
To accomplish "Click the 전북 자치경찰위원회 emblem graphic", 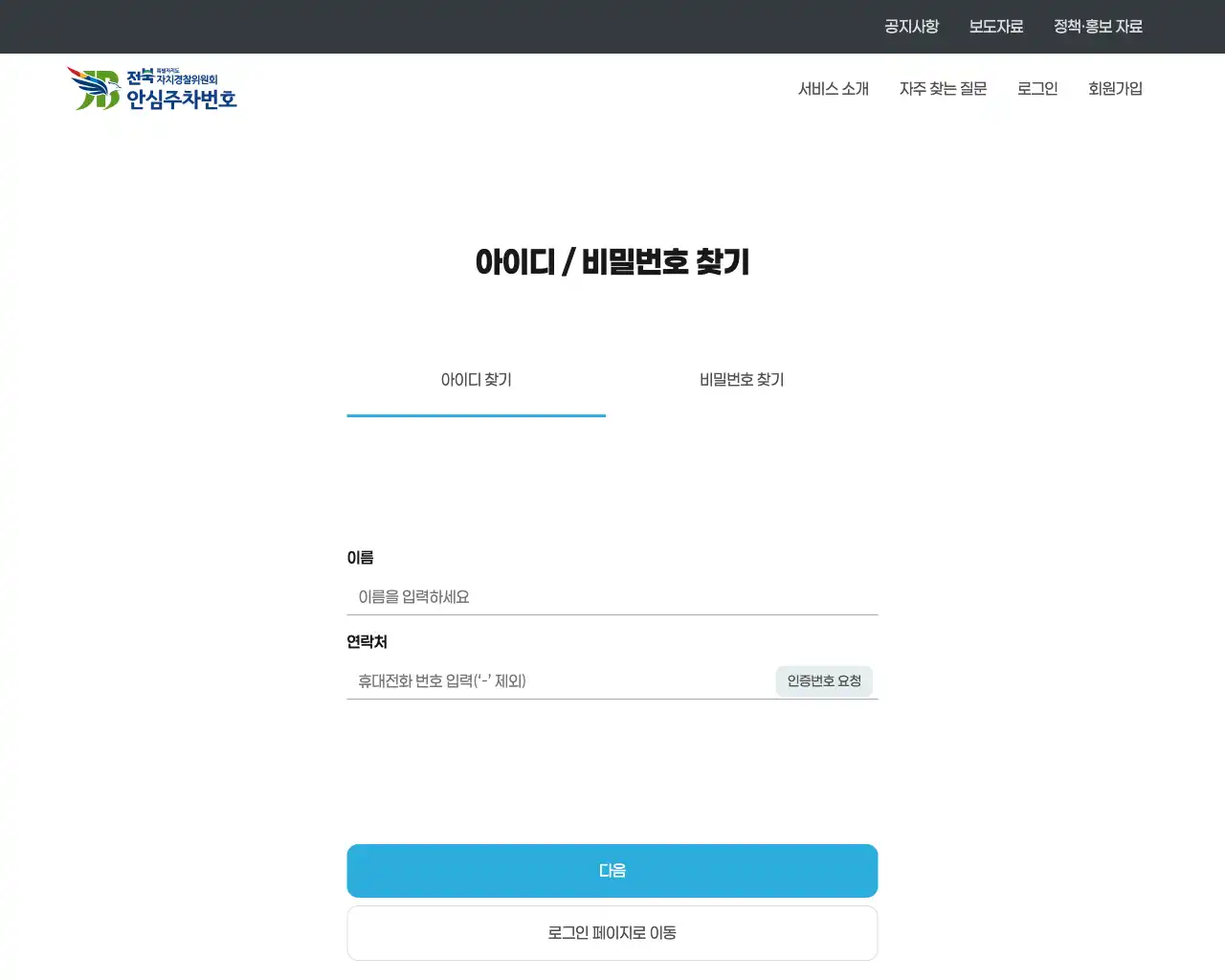I will [x=91, y=86].
